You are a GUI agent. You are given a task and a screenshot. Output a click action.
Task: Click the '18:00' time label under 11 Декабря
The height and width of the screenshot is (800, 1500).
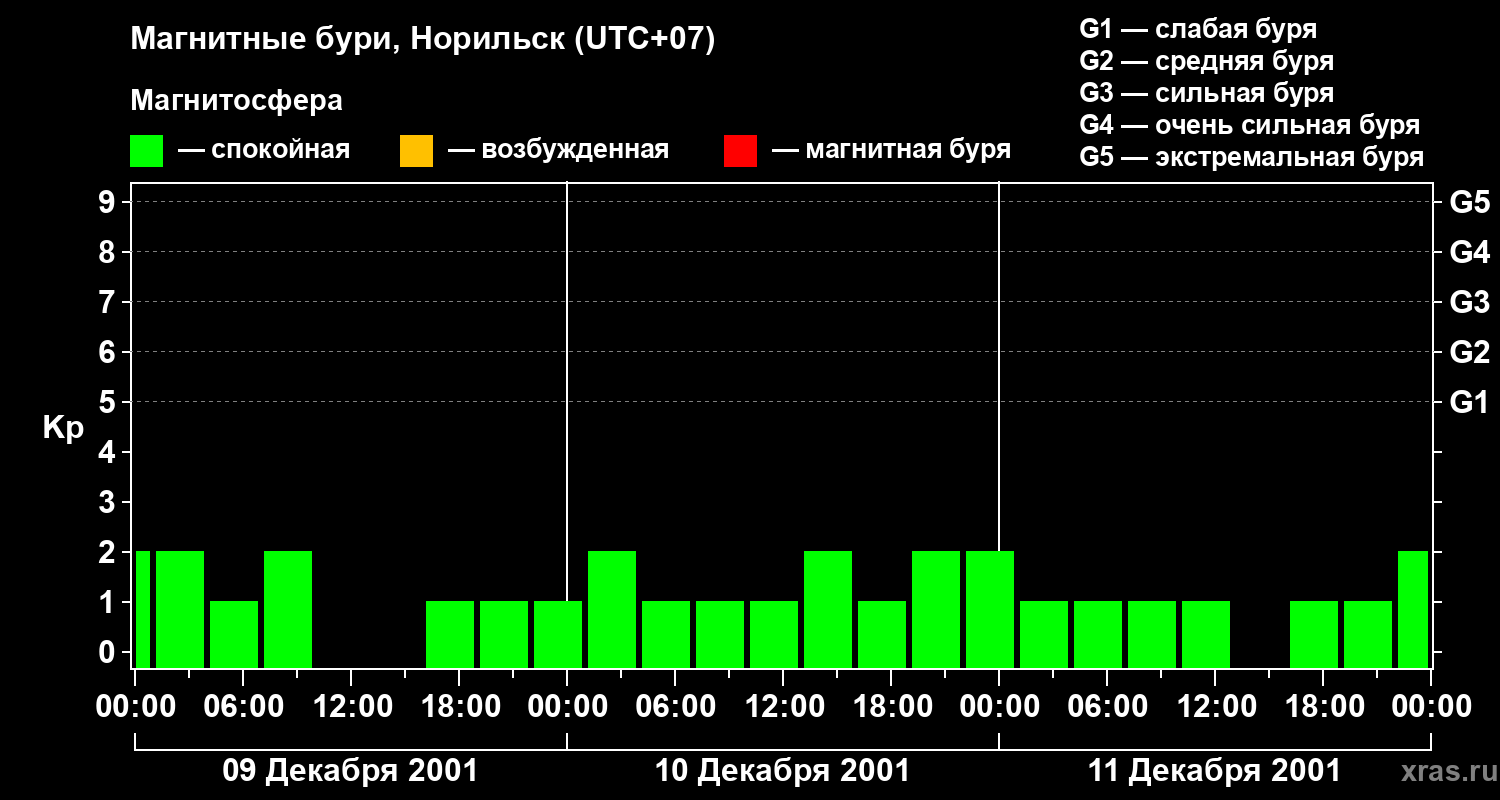[1323, 707]
